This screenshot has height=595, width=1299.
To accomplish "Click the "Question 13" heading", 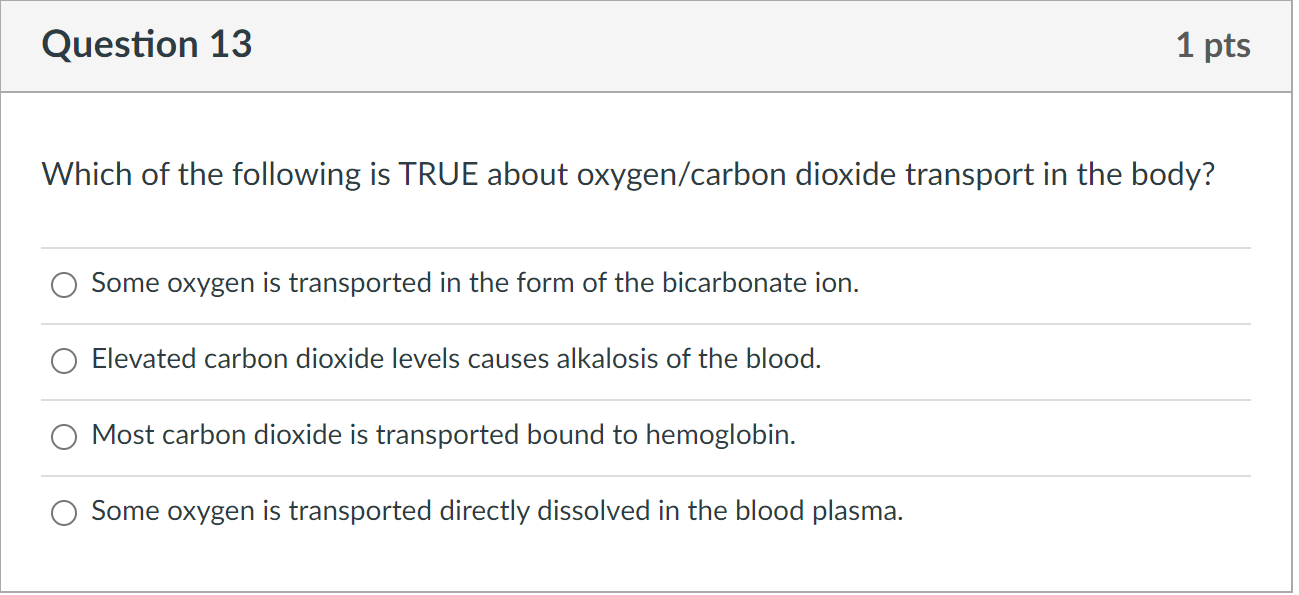I will (x=147, y=45).
